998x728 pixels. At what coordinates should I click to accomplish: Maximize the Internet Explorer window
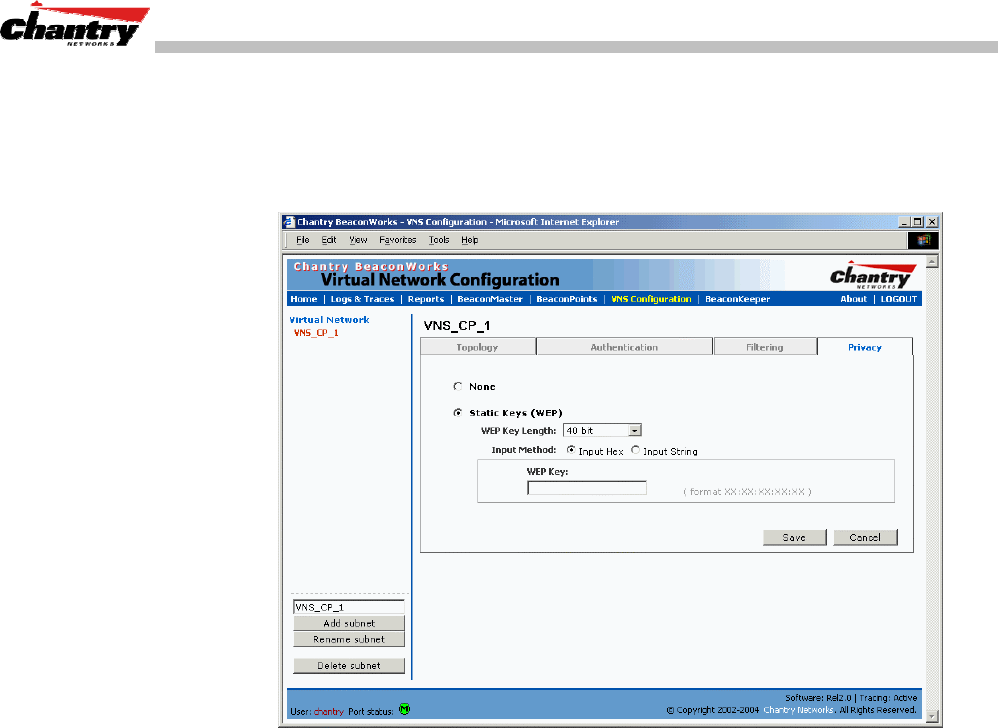point(917,222)
